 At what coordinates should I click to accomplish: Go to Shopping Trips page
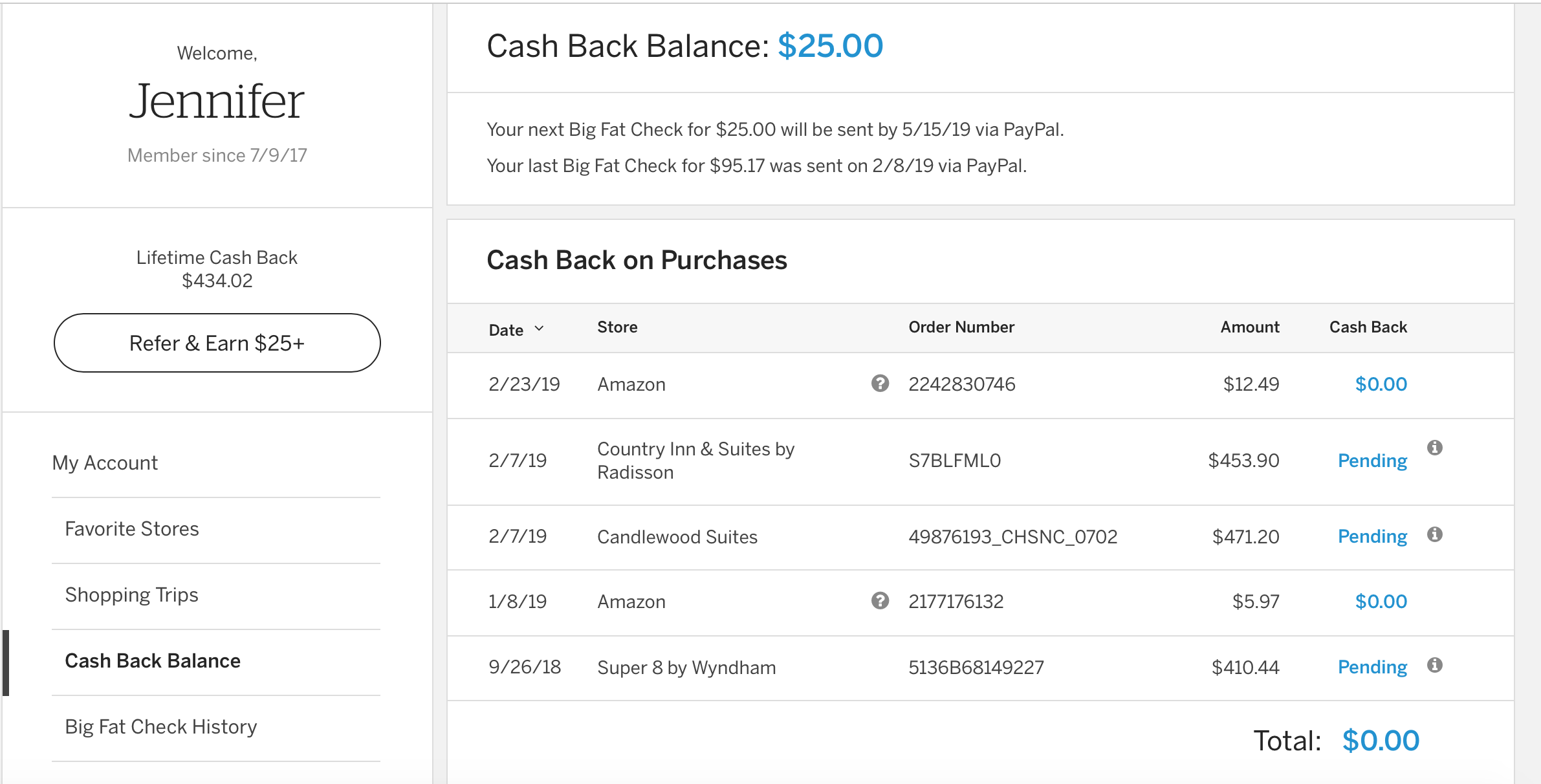tap(132, 595)
